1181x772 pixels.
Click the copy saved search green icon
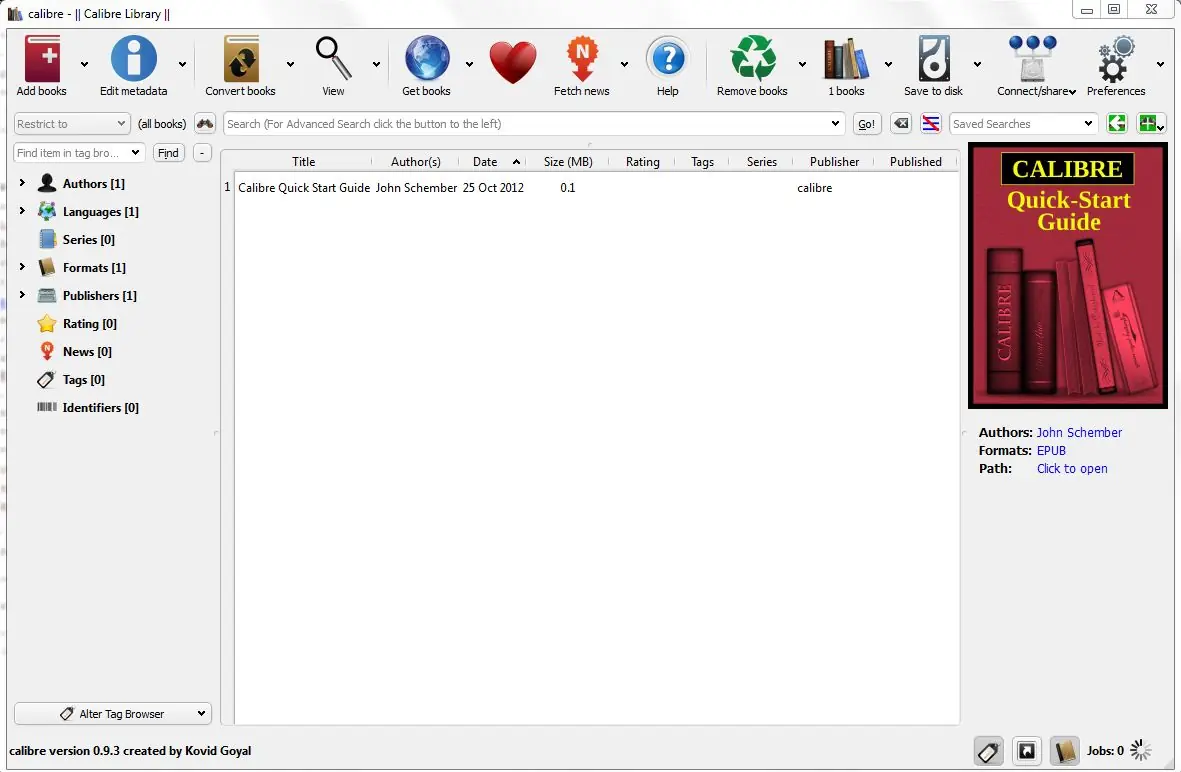[1117, 124]
